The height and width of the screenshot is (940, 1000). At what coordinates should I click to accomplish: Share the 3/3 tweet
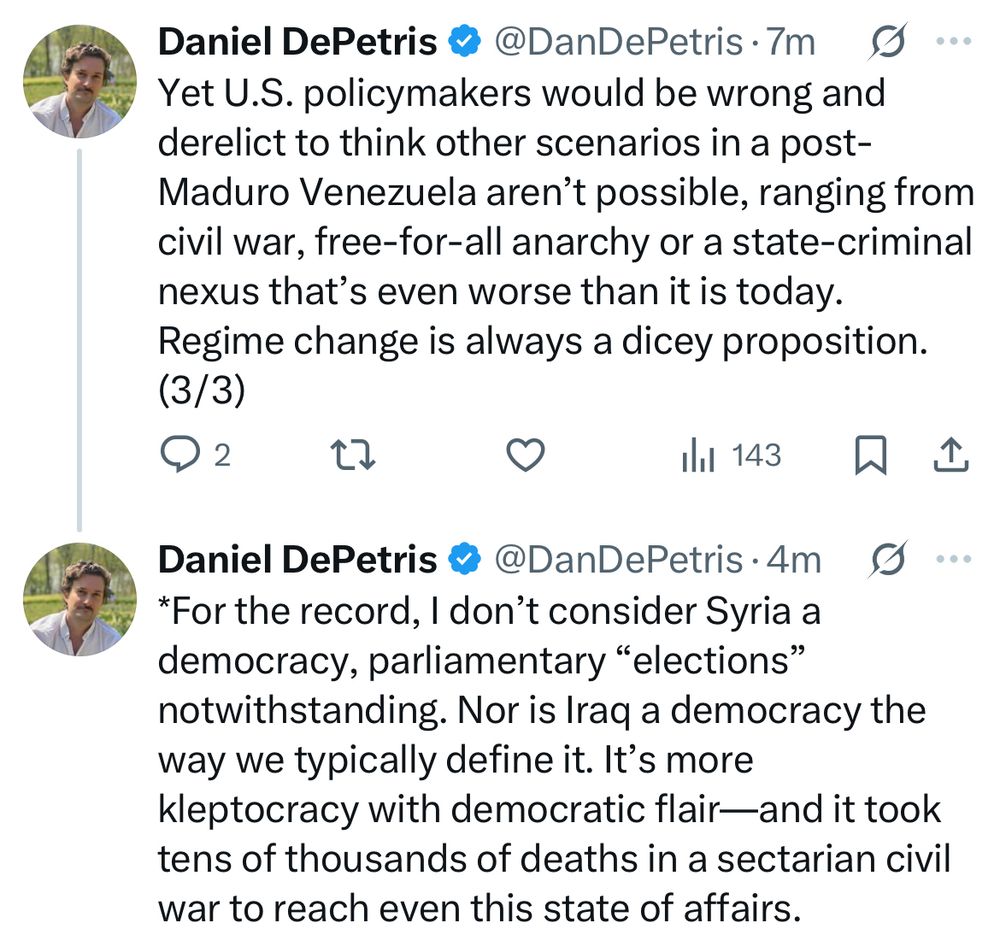(x=951, y=456)
